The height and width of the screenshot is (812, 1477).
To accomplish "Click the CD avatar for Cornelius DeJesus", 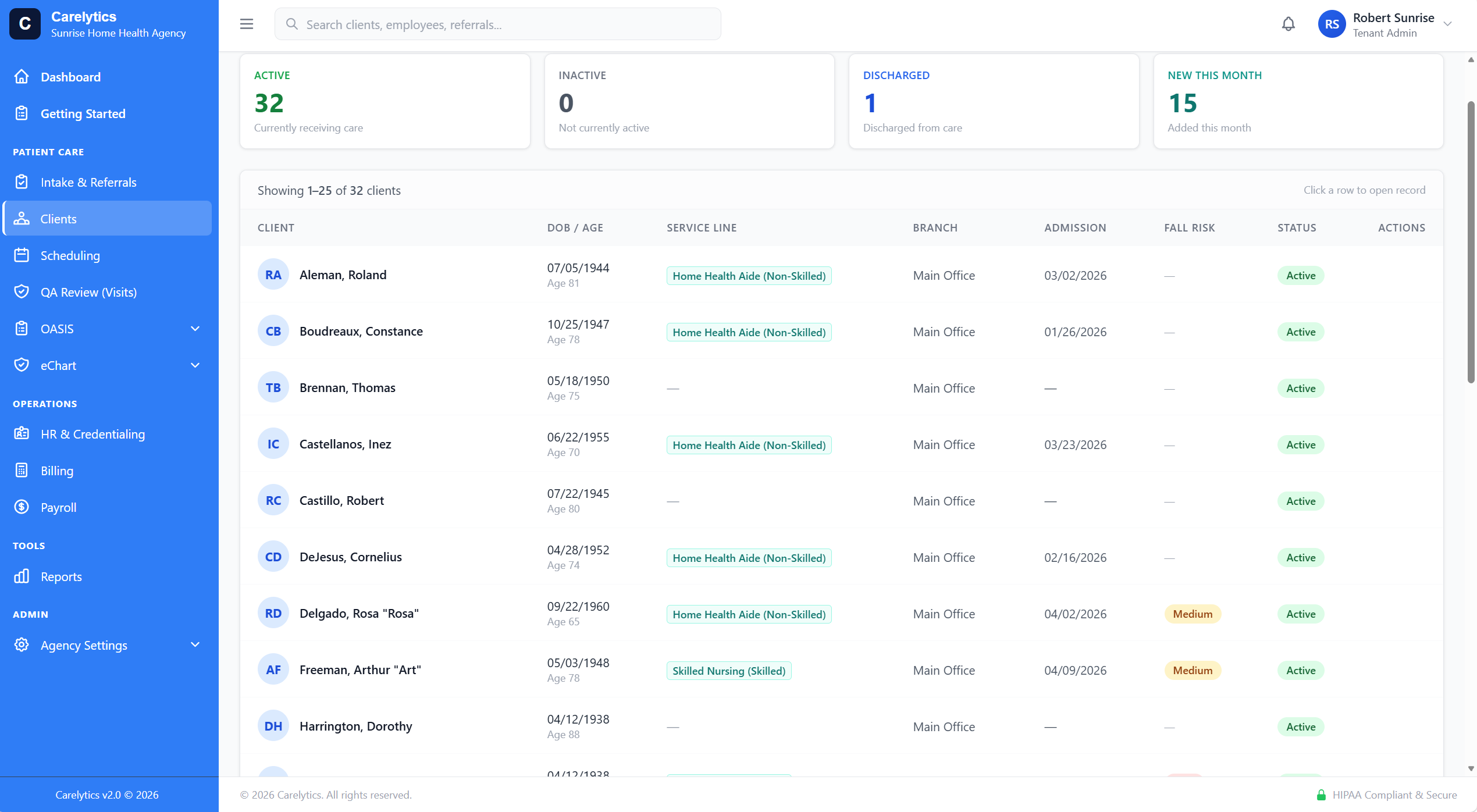I will click(273, 557).
